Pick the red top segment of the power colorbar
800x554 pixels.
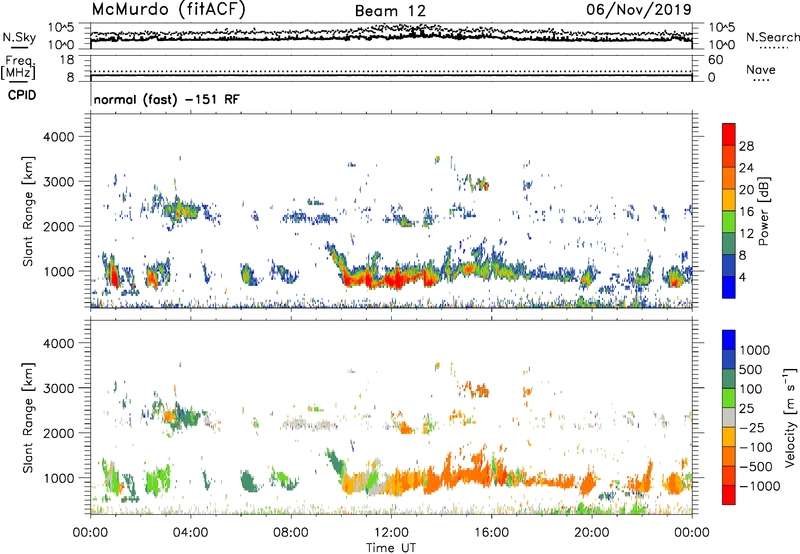coord(729,134)
